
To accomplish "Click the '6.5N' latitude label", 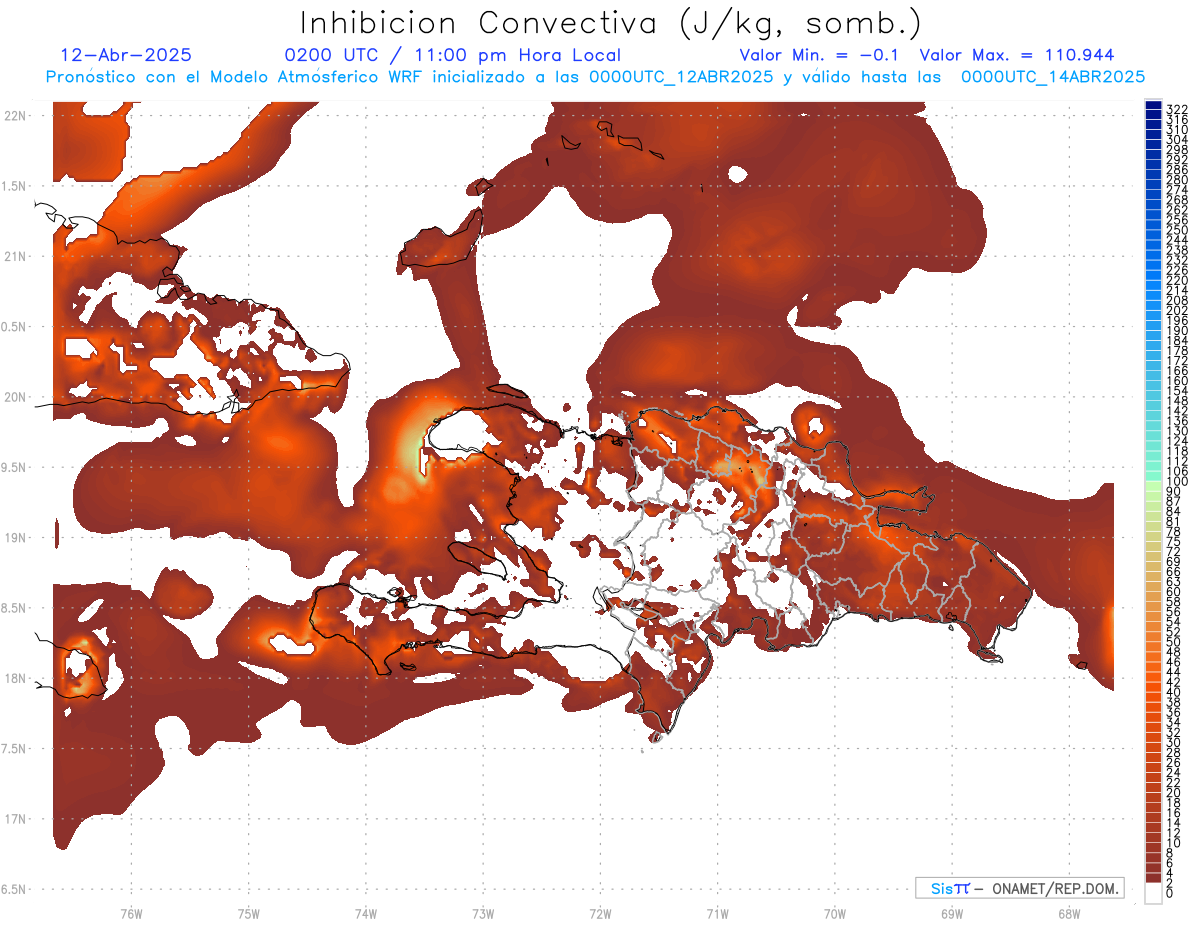I will (x=14, y=889).
